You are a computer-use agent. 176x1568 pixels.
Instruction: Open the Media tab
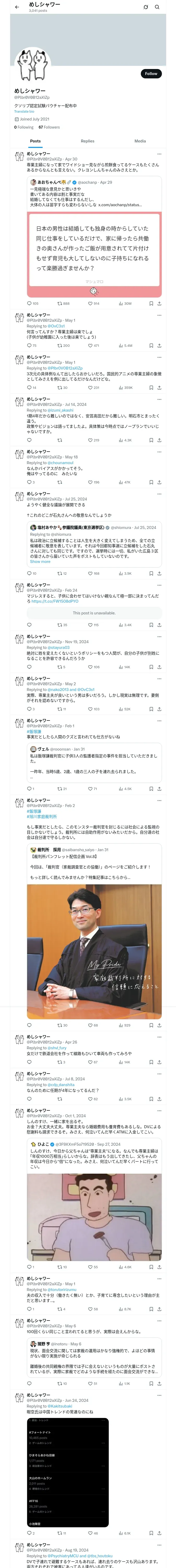[x=139, y=141]
